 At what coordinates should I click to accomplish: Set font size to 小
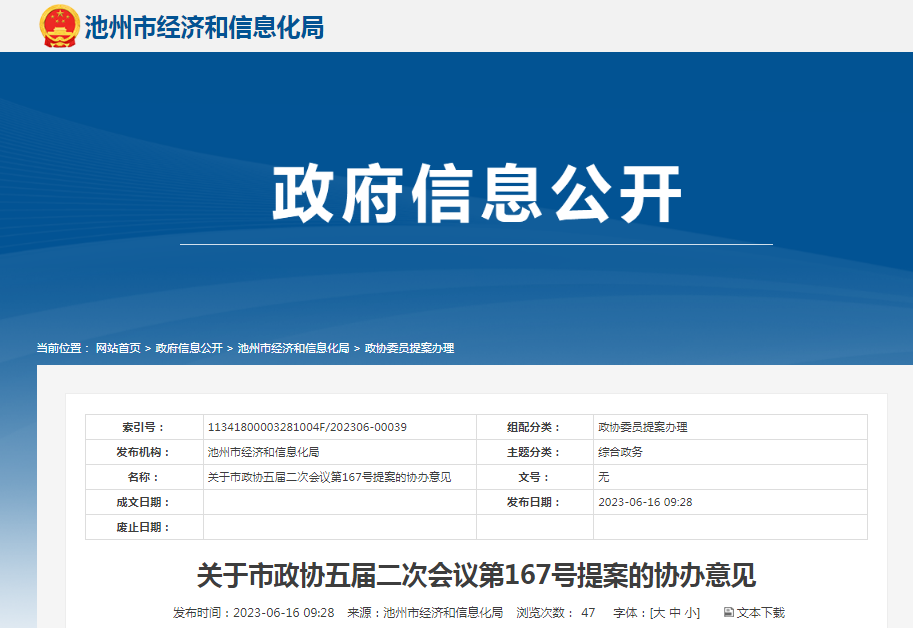point(691,613)
